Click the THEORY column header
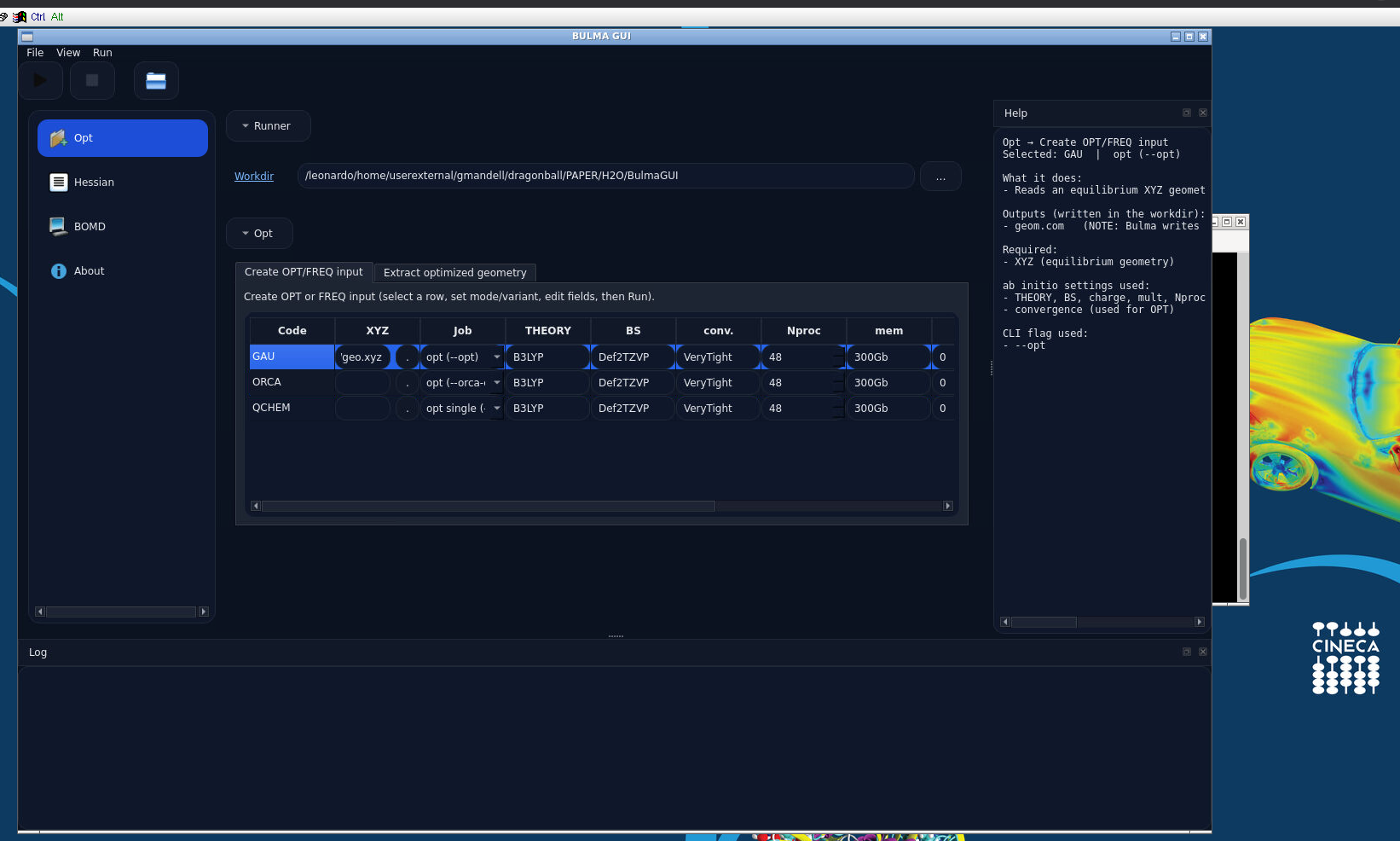 pyautogui.click(x=547, y=331)
